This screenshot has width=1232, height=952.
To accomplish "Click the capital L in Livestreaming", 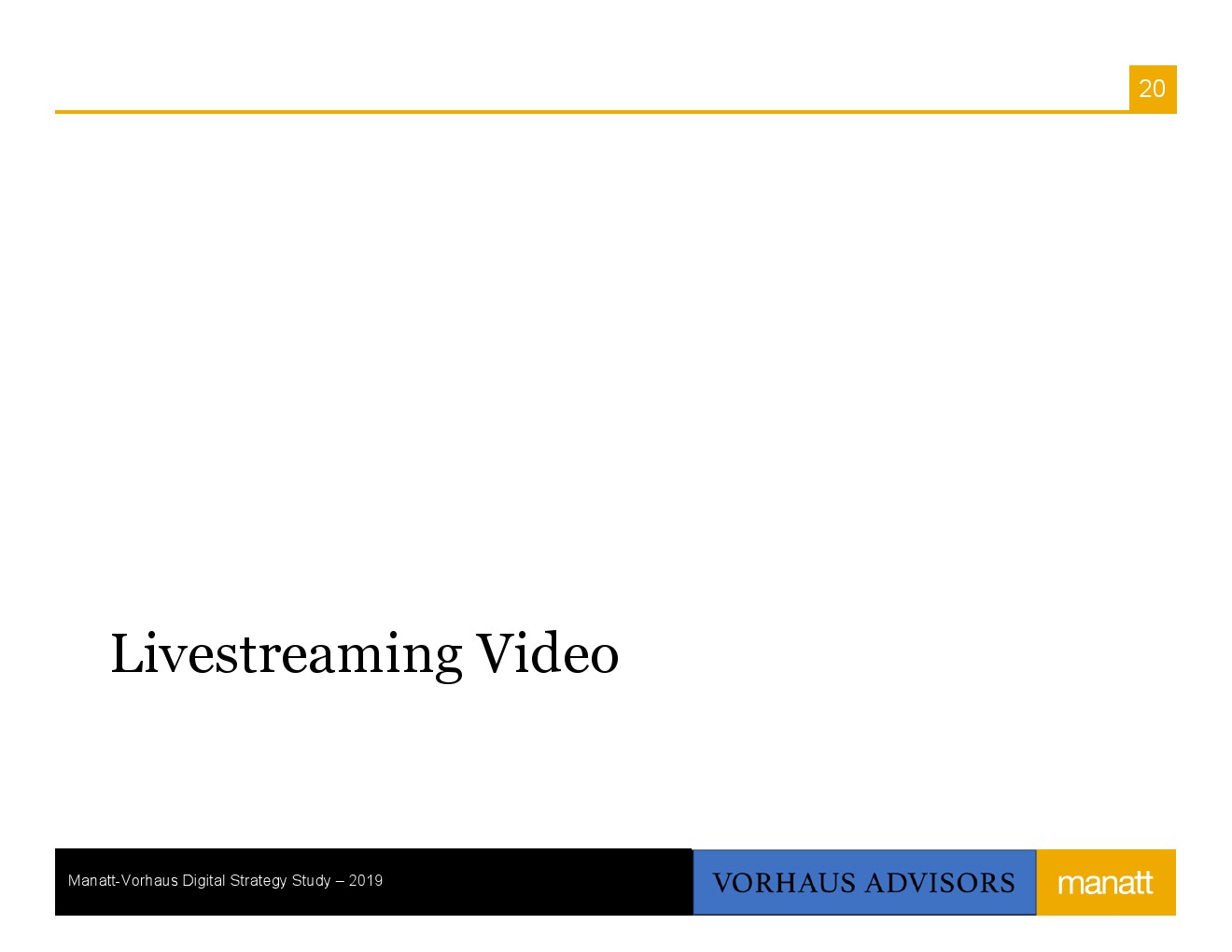I will tap(124, 653).
